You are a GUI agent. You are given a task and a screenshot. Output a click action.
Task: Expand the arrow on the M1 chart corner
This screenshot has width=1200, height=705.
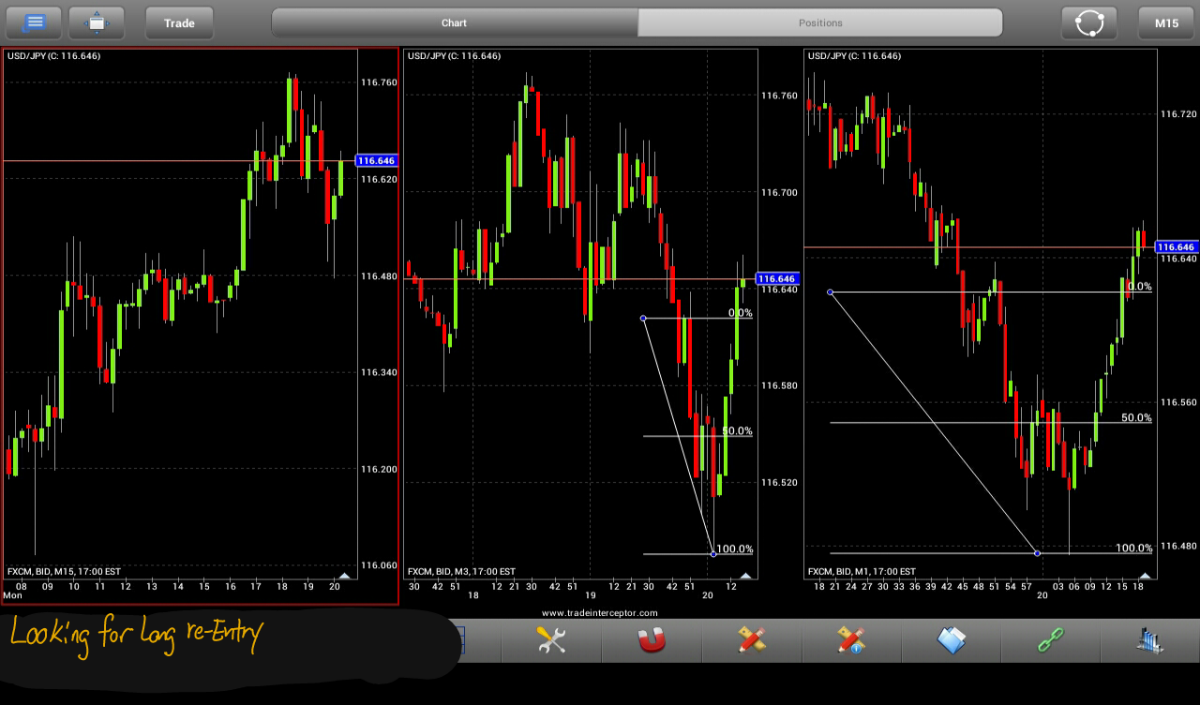pyautogui.click(x=1144, y=576)
